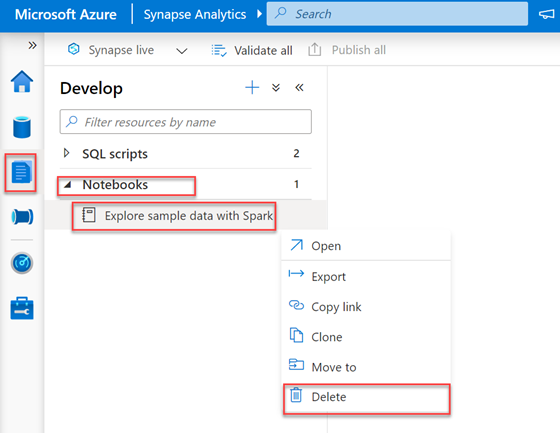Open the Synapse live mode dropdown

(182, 51)
